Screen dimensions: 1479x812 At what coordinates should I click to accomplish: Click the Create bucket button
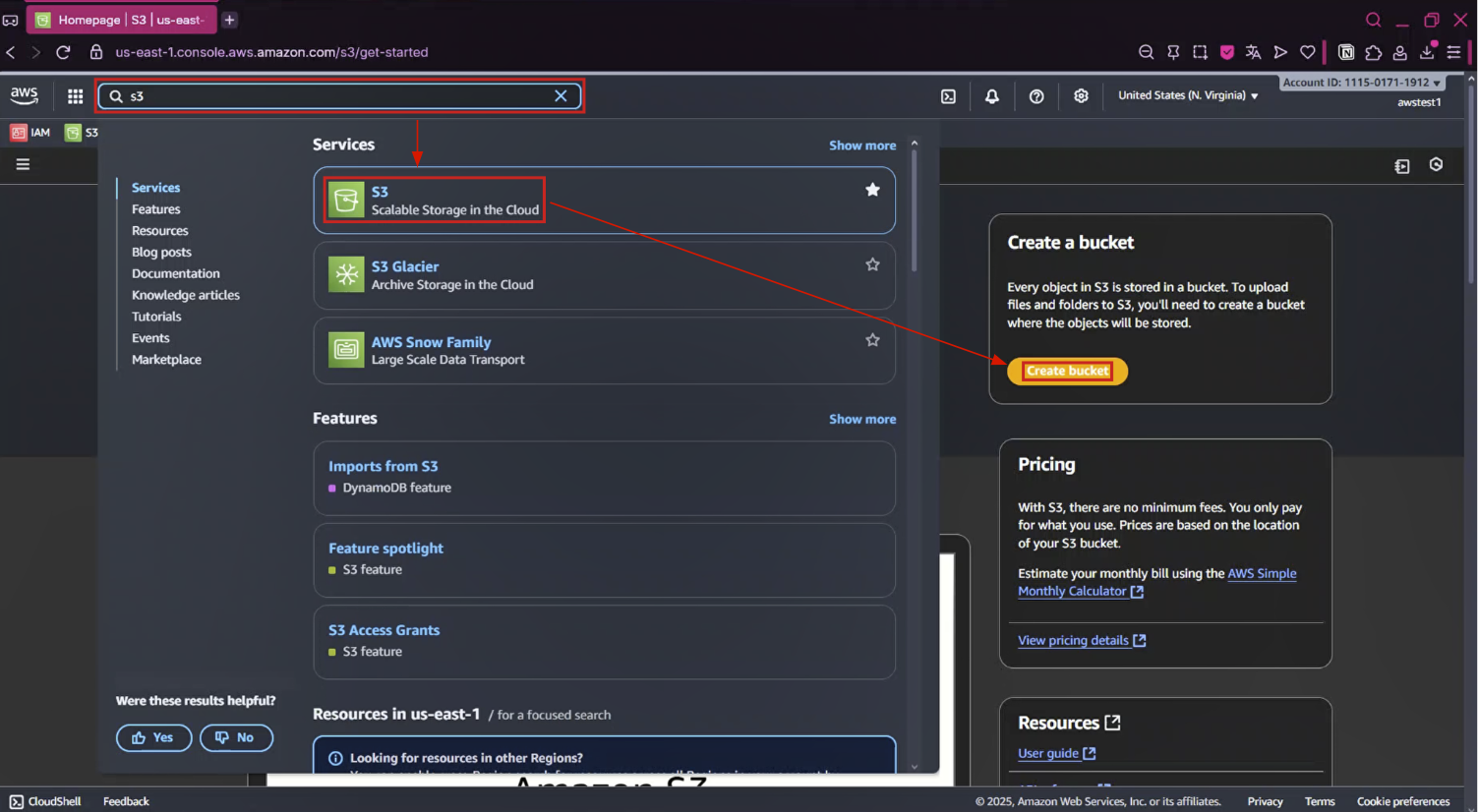(x=1067, y=371)
